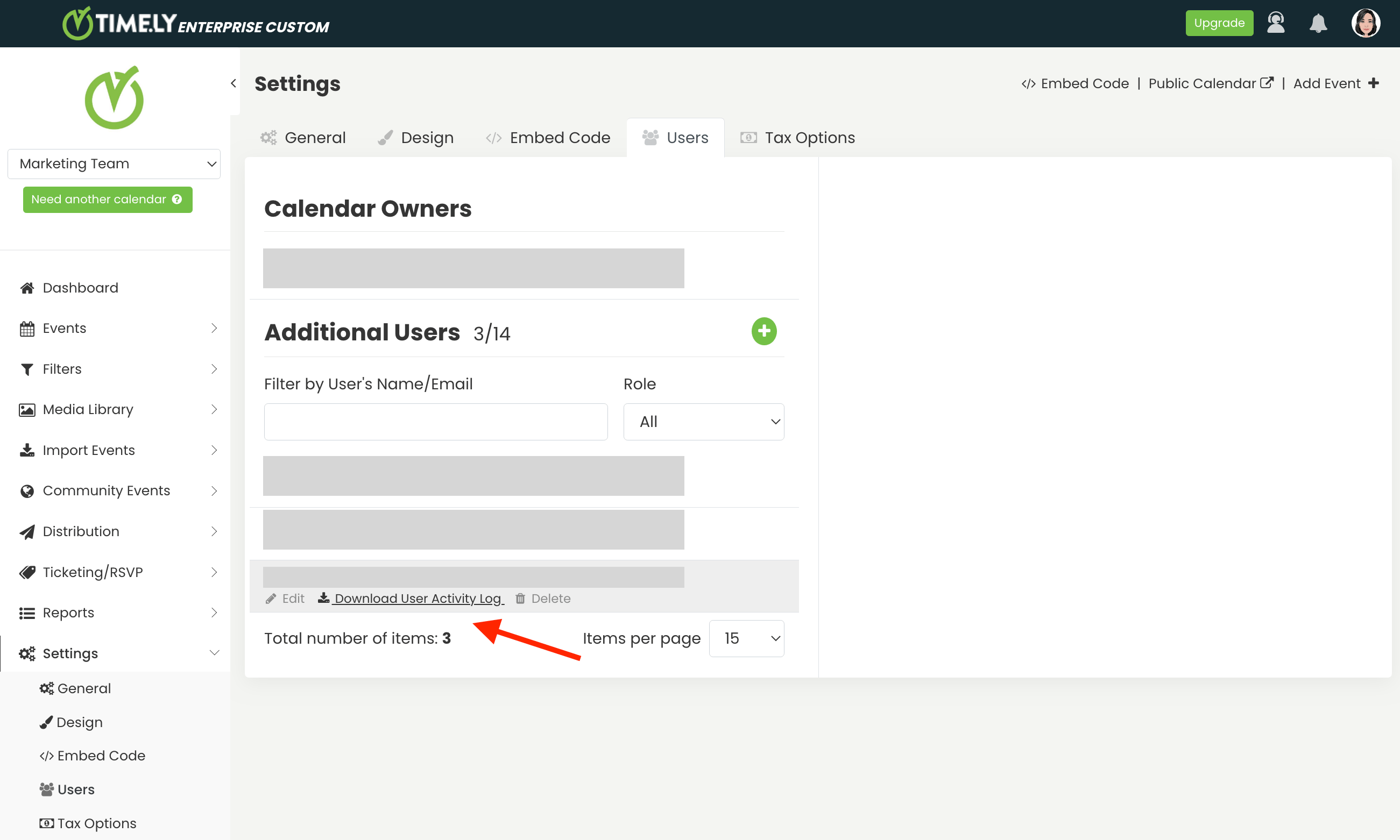Click the Community Events globe icon
1400x840 pixels.
click(x=26, y=491)
